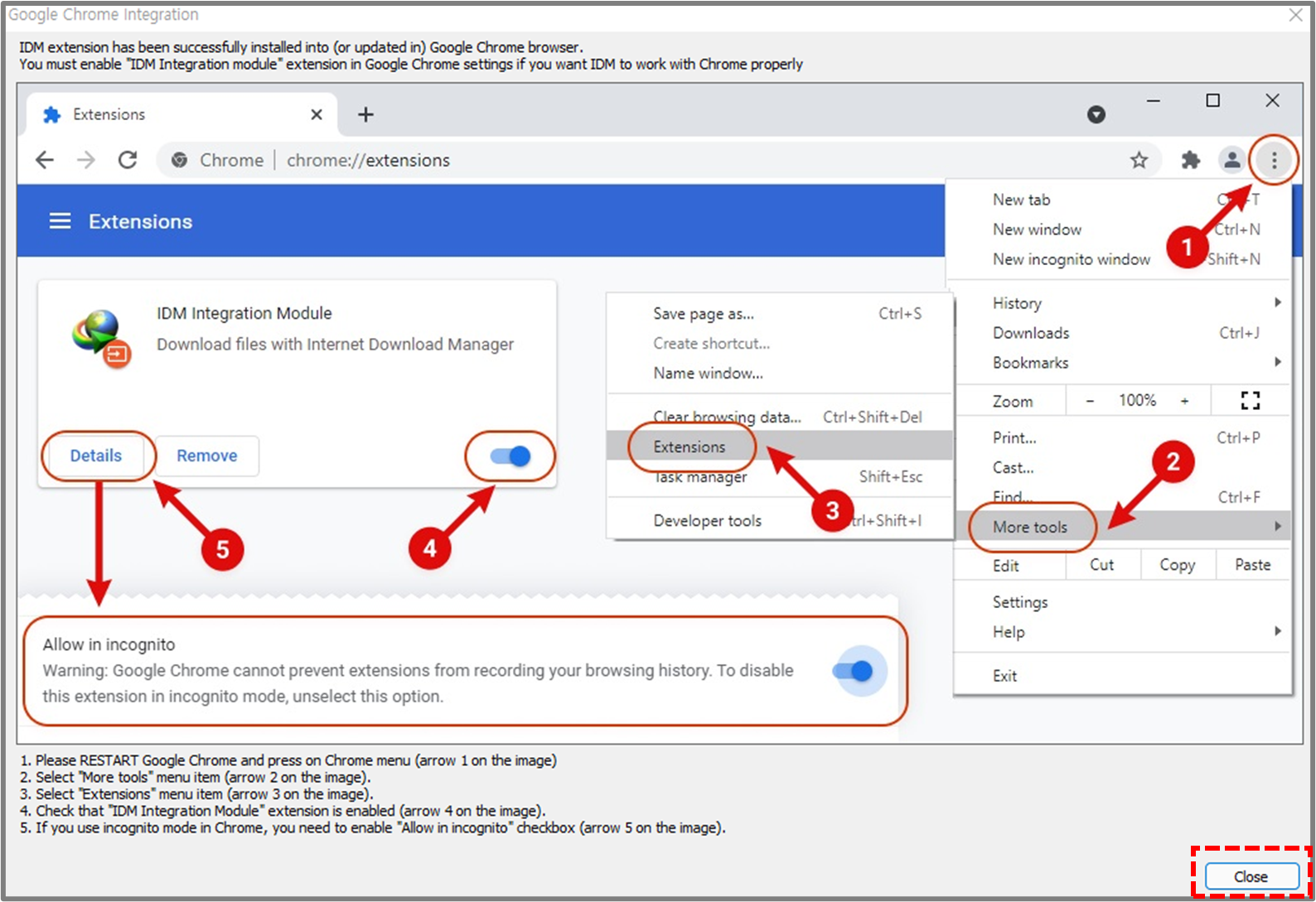This screenshot has width=1316, height=902.
Task: Select Clear browsing data... item
Action: [x=780, y=417]
